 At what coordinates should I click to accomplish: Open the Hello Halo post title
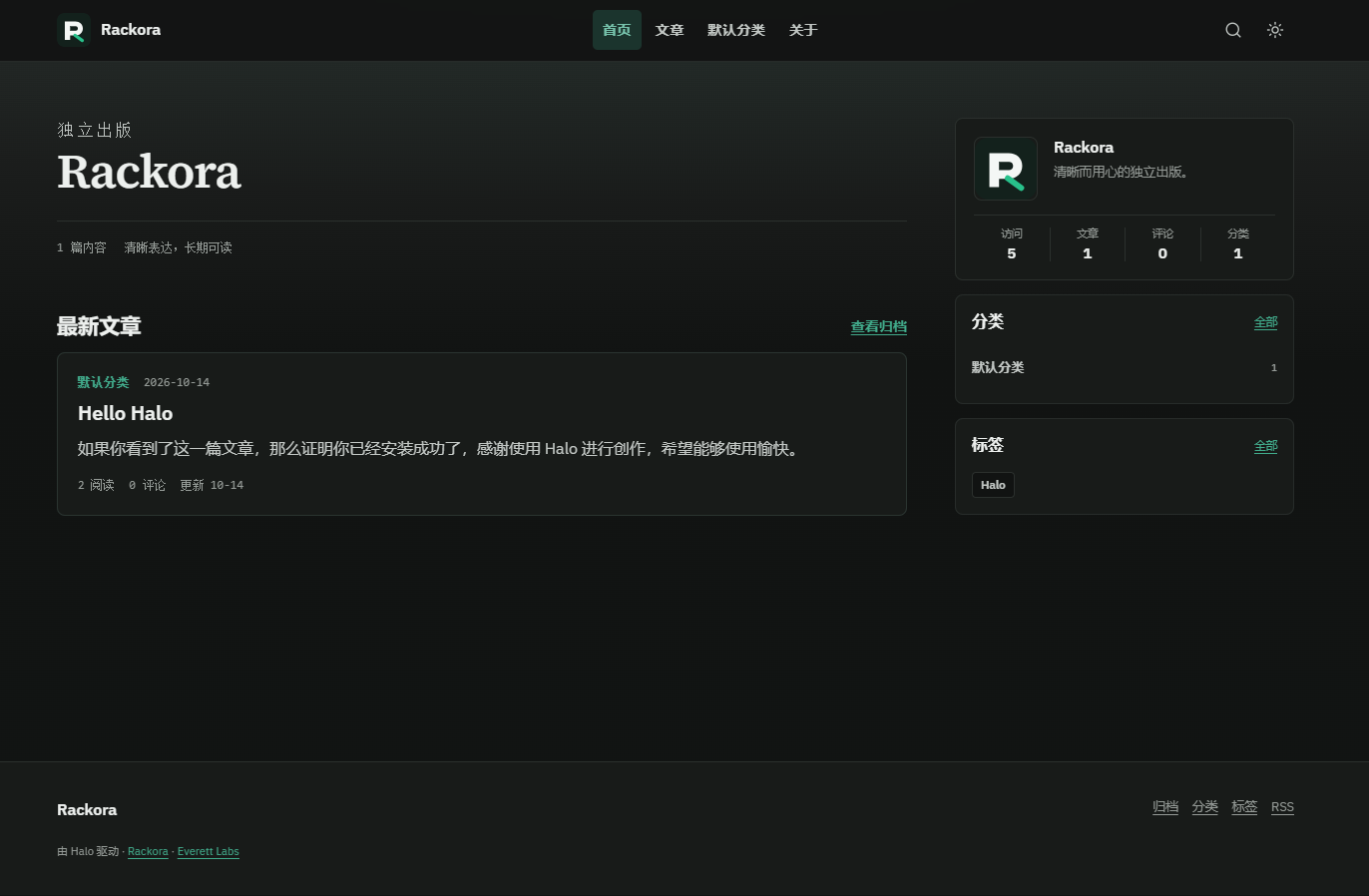pos(125,413)
